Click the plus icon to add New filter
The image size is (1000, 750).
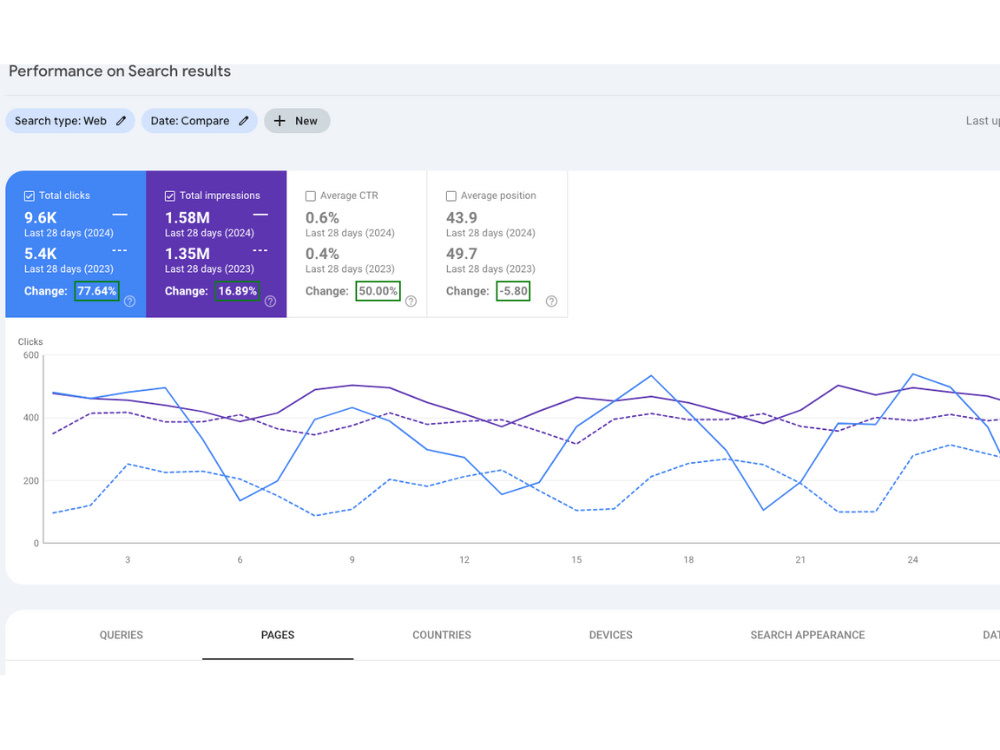tap(279, 121)
